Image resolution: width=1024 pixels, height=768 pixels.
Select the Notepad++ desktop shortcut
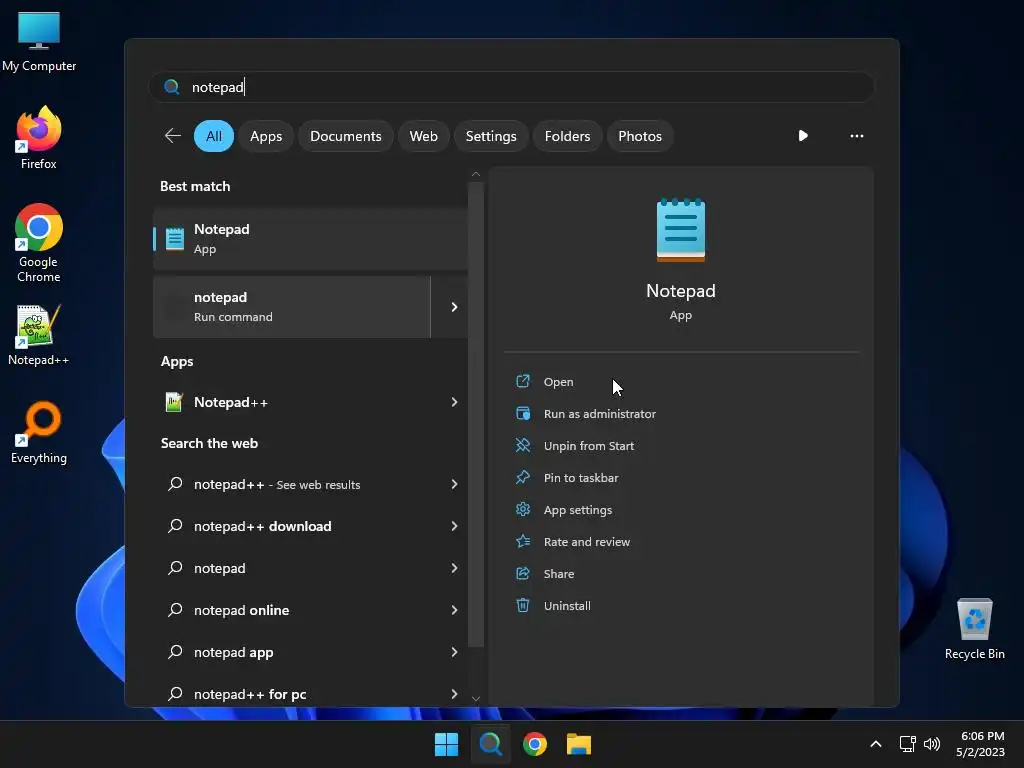(x=39, y=336)
